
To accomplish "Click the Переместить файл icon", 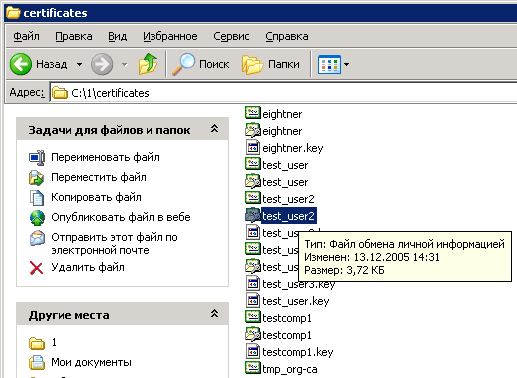I will click(x=37, y=177).
